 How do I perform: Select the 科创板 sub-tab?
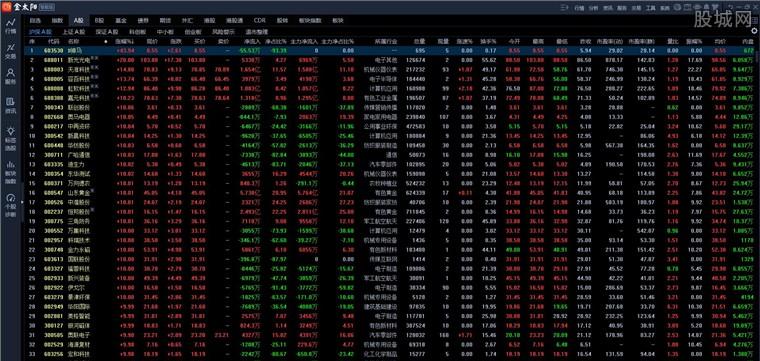pyautogui.click(x=137, y=31)
